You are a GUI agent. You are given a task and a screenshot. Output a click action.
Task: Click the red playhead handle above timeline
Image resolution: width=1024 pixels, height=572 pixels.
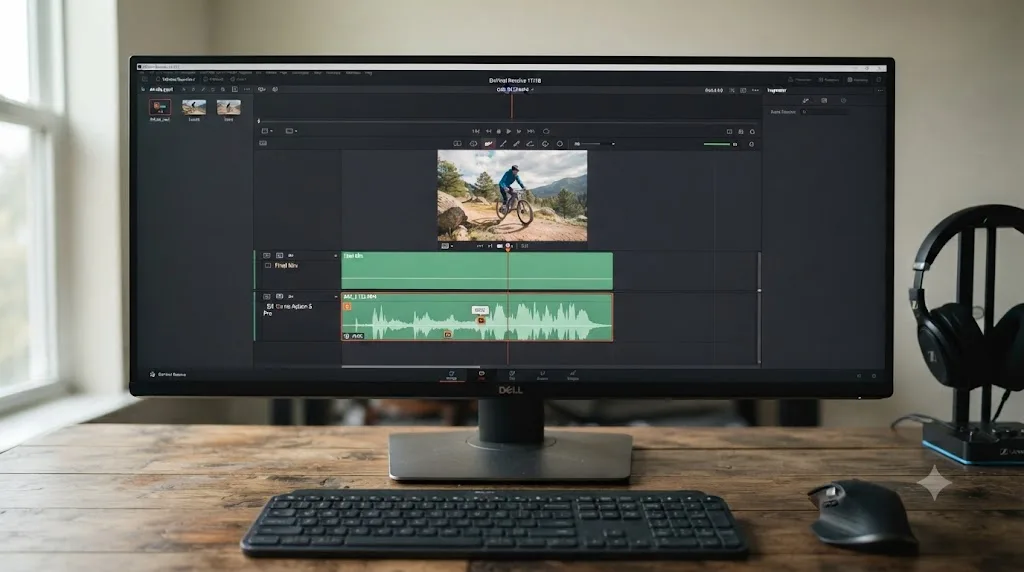pyautogui.click(x=508, y=247)
